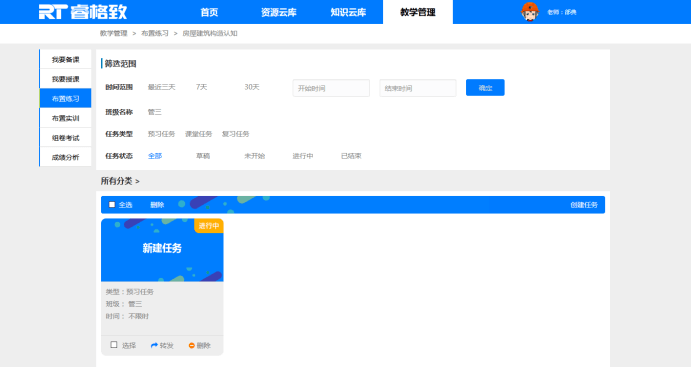Select 进行中 task status filter
Screen dimensions: 692x367
coord(303,156)
